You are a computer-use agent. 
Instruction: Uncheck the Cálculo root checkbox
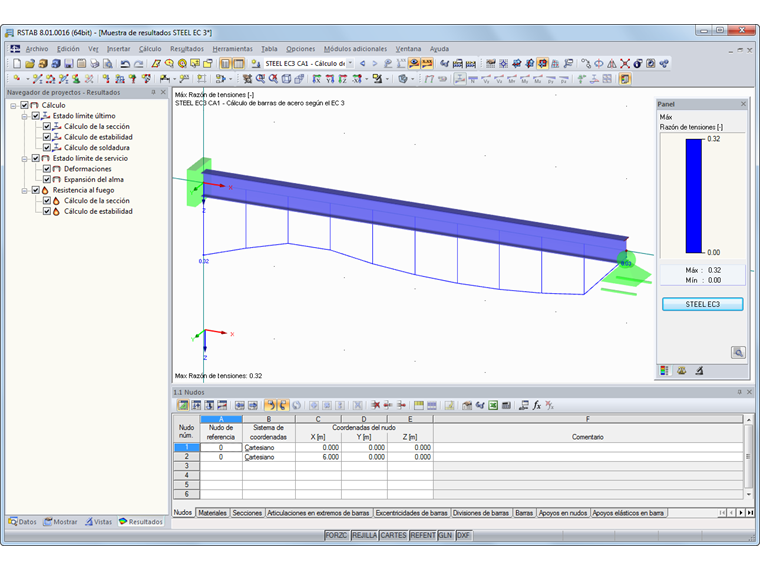(x=24, y=105)
